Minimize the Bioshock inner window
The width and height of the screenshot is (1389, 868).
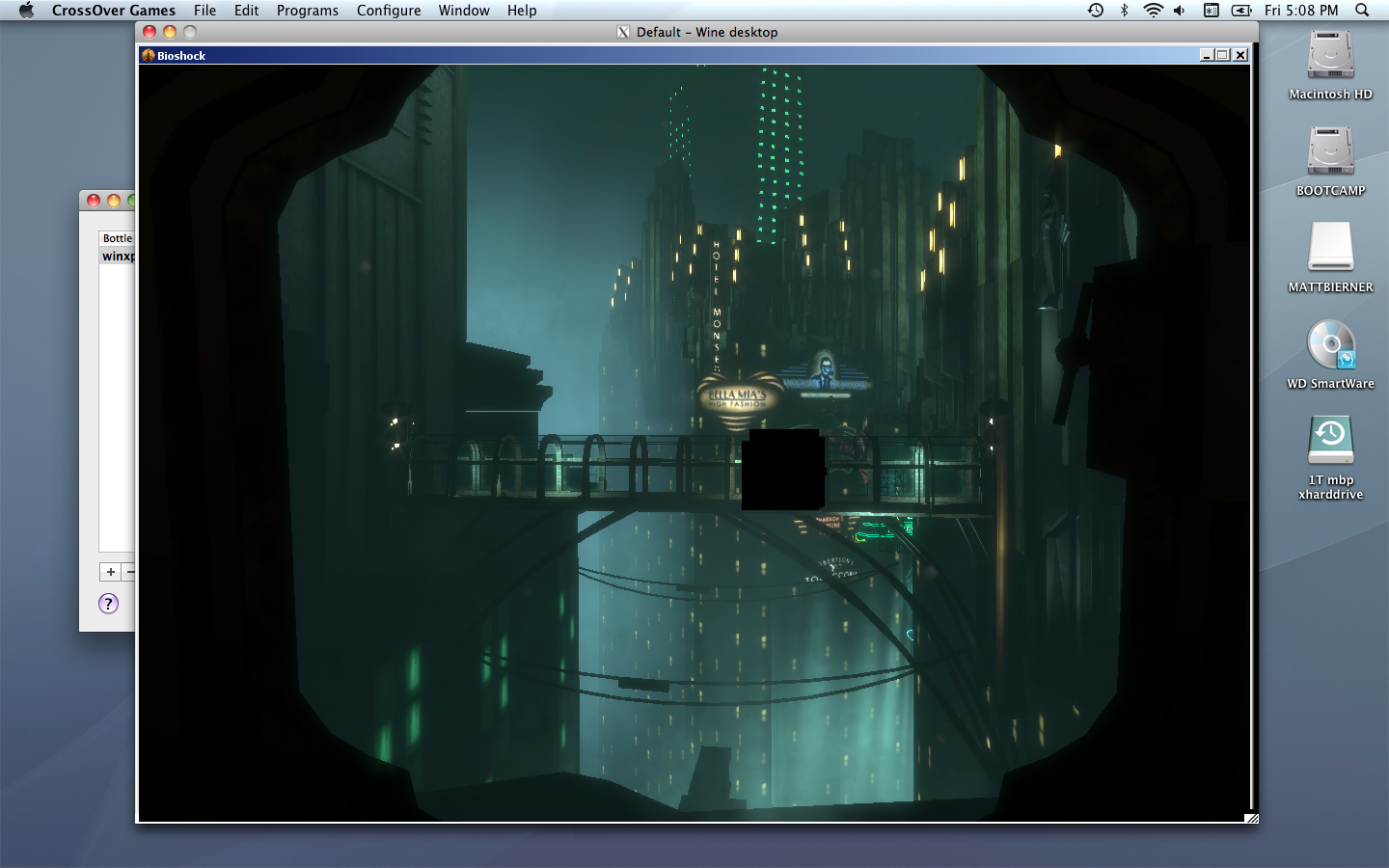[1206, 55]
